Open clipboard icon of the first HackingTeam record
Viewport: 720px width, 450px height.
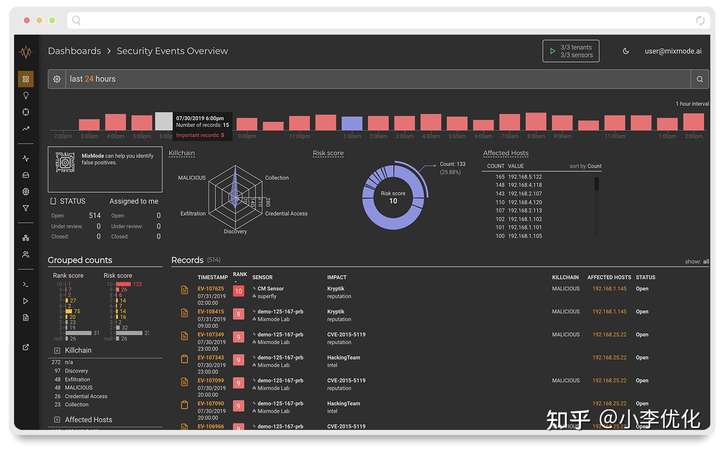coord(184,359)
